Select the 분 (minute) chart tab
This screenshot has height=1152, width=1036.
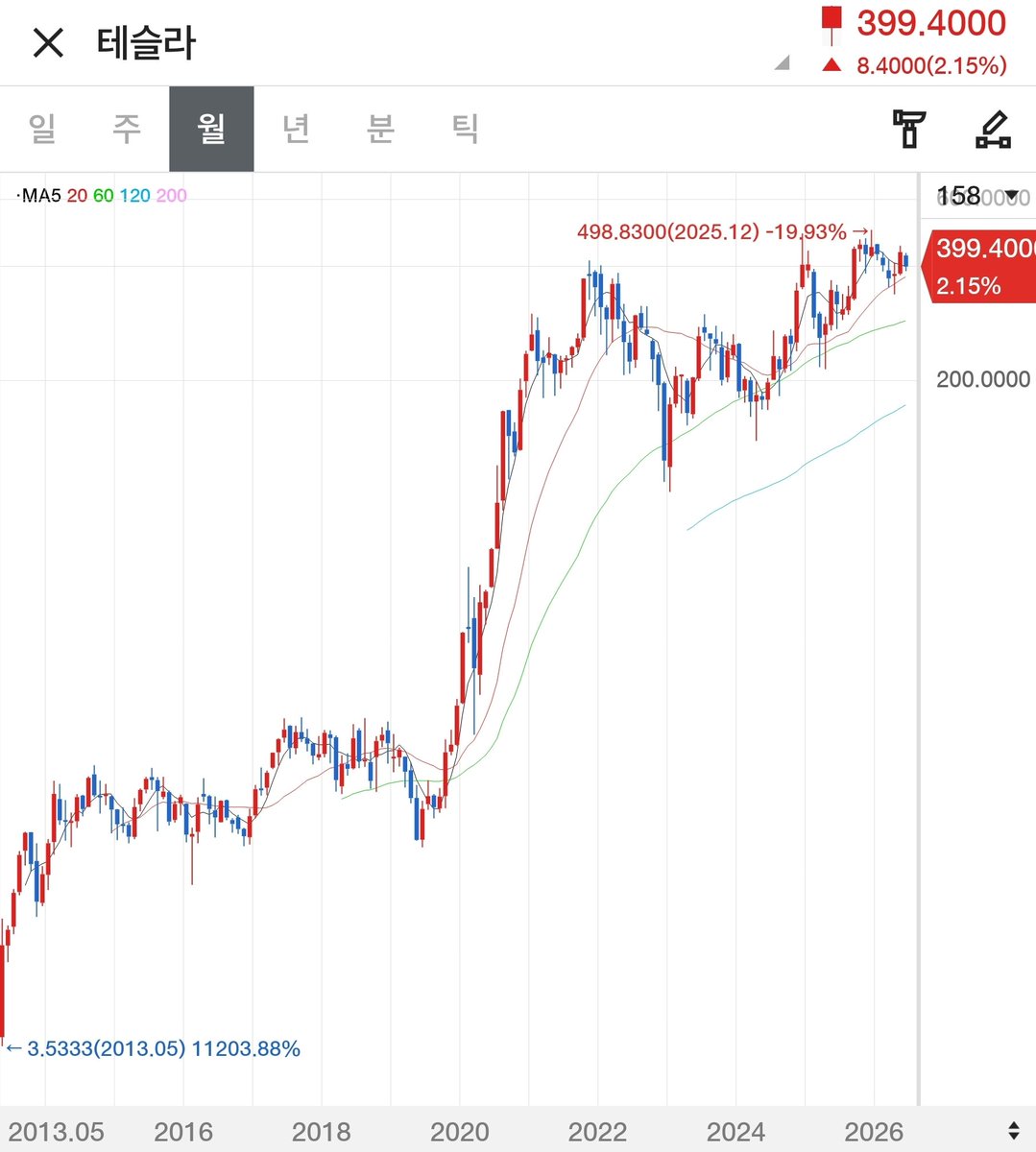click(380, 129)
